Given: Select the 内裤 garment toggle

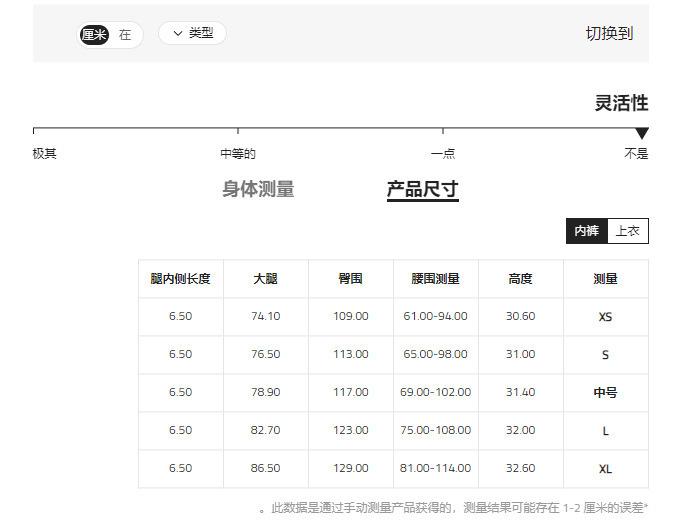Looking at the screenshot, I should (x=587, y=231).
